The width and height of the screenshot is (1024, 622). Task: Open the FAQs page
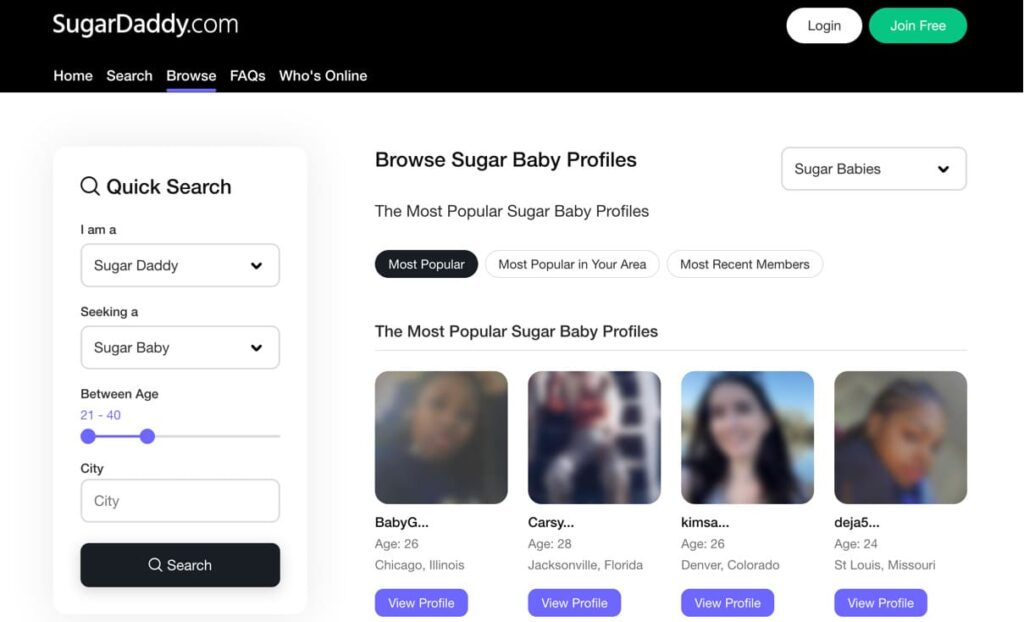tap(247, 76)
